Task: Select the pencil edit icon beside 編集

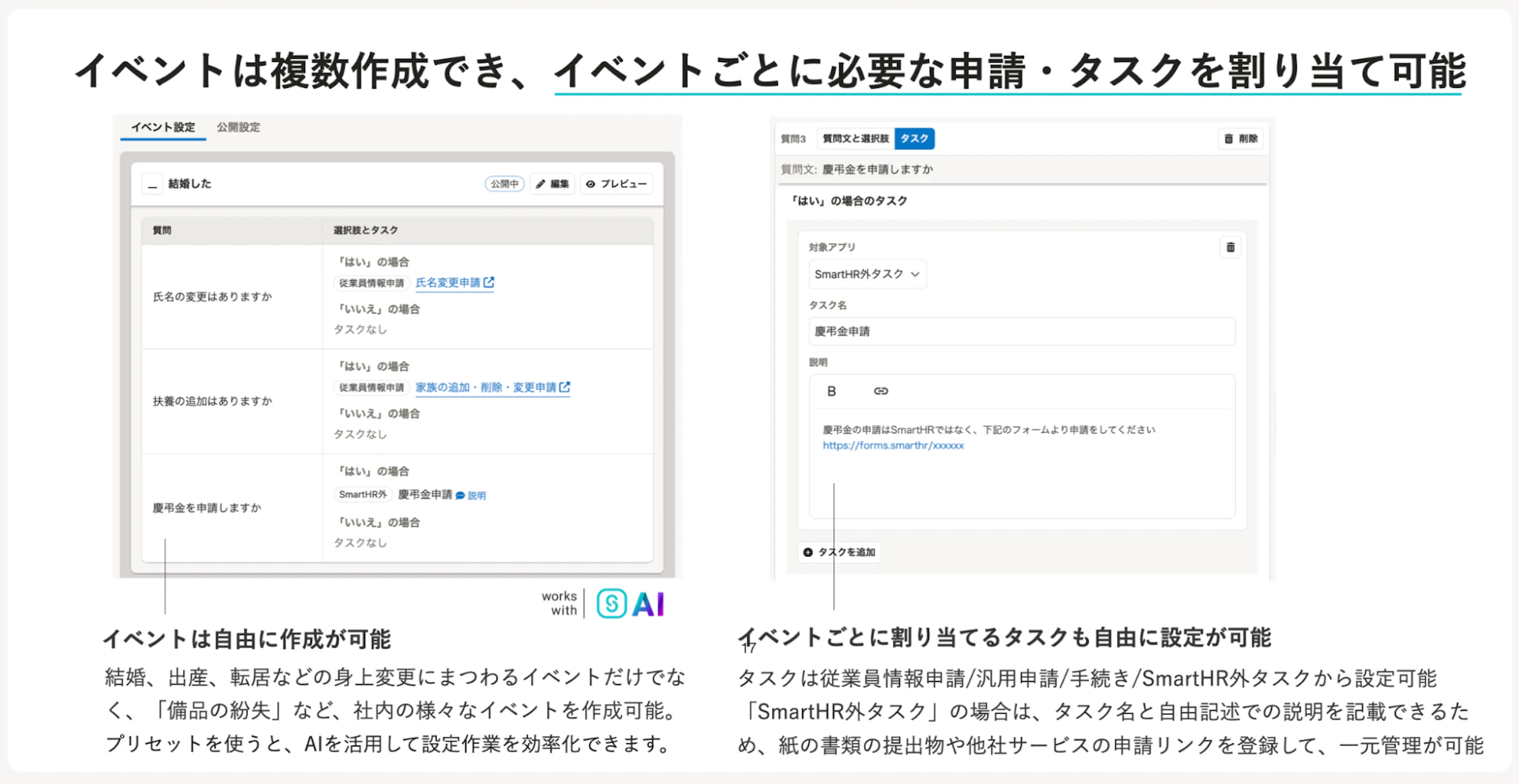Action: [x=541, y=184]
